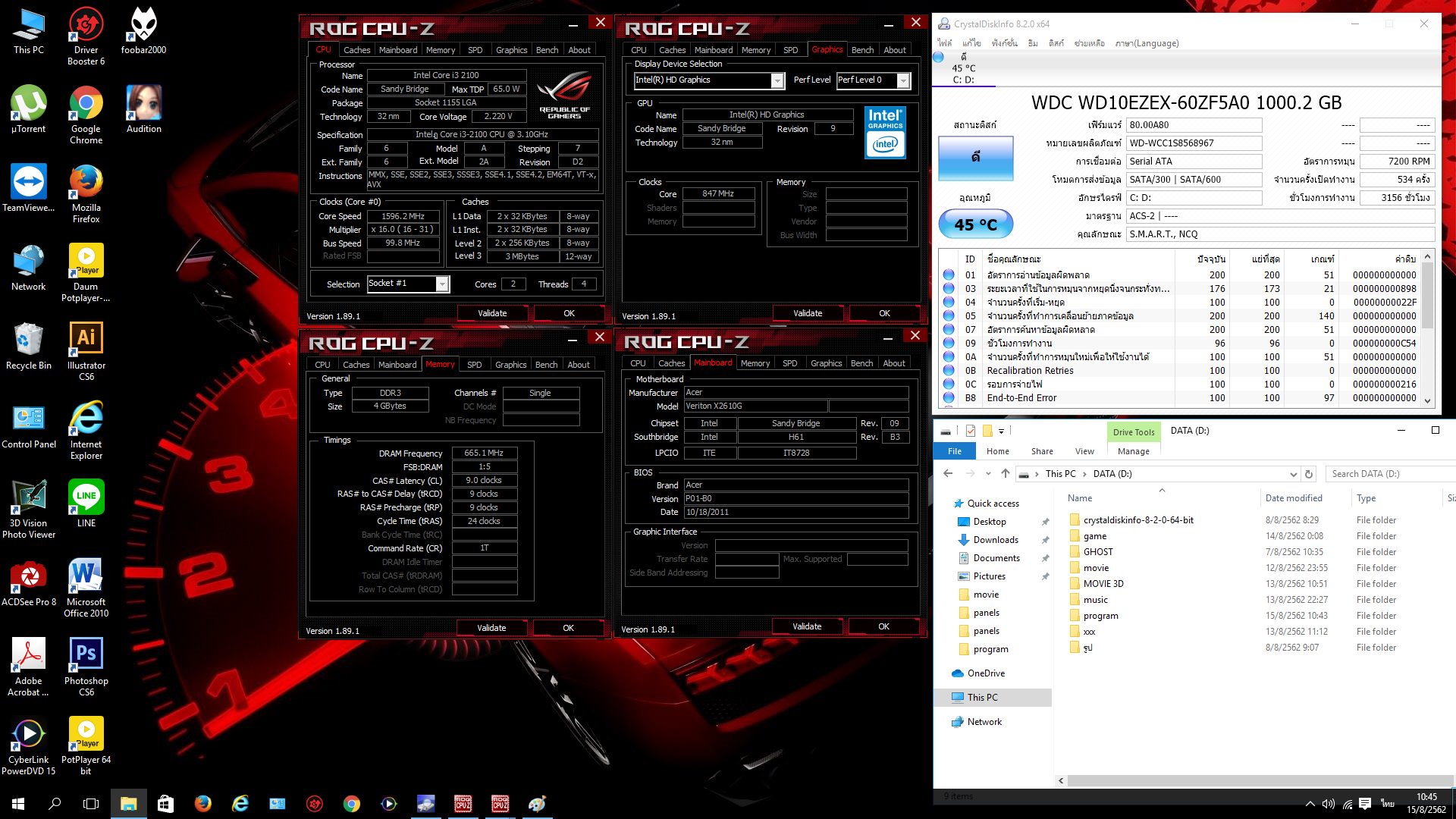Go back in the DATA (D:) Explorer window
The width and height of the screenshot is (1456, 819).
pos(948,473)
